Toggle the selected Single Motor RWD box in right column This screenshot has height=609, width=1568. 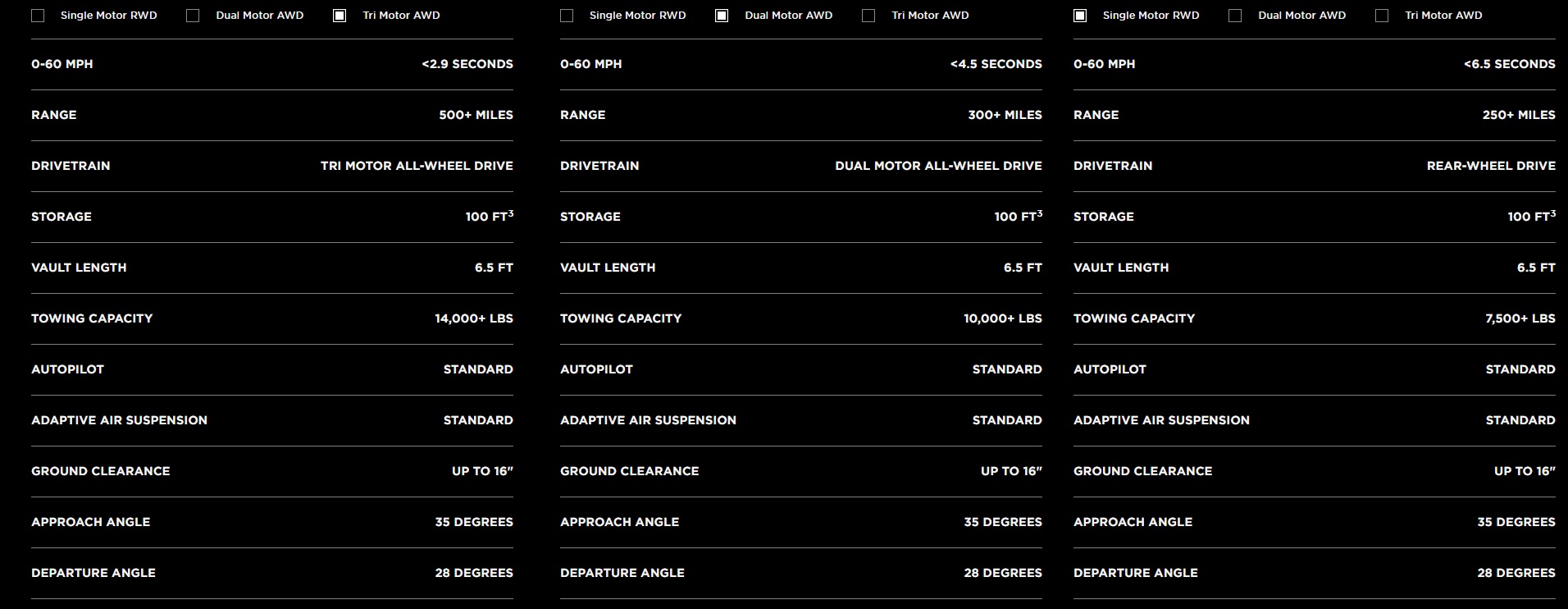(1080, 16)
